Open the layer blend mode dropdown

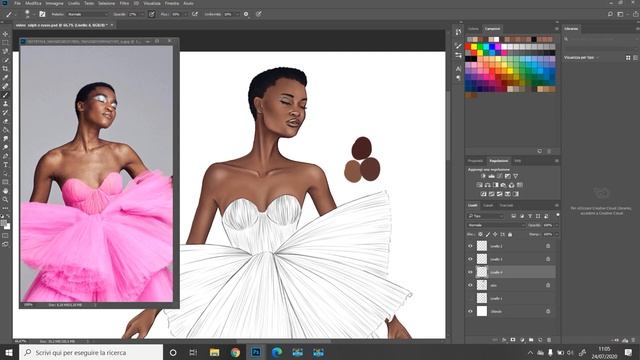[496, 225]
